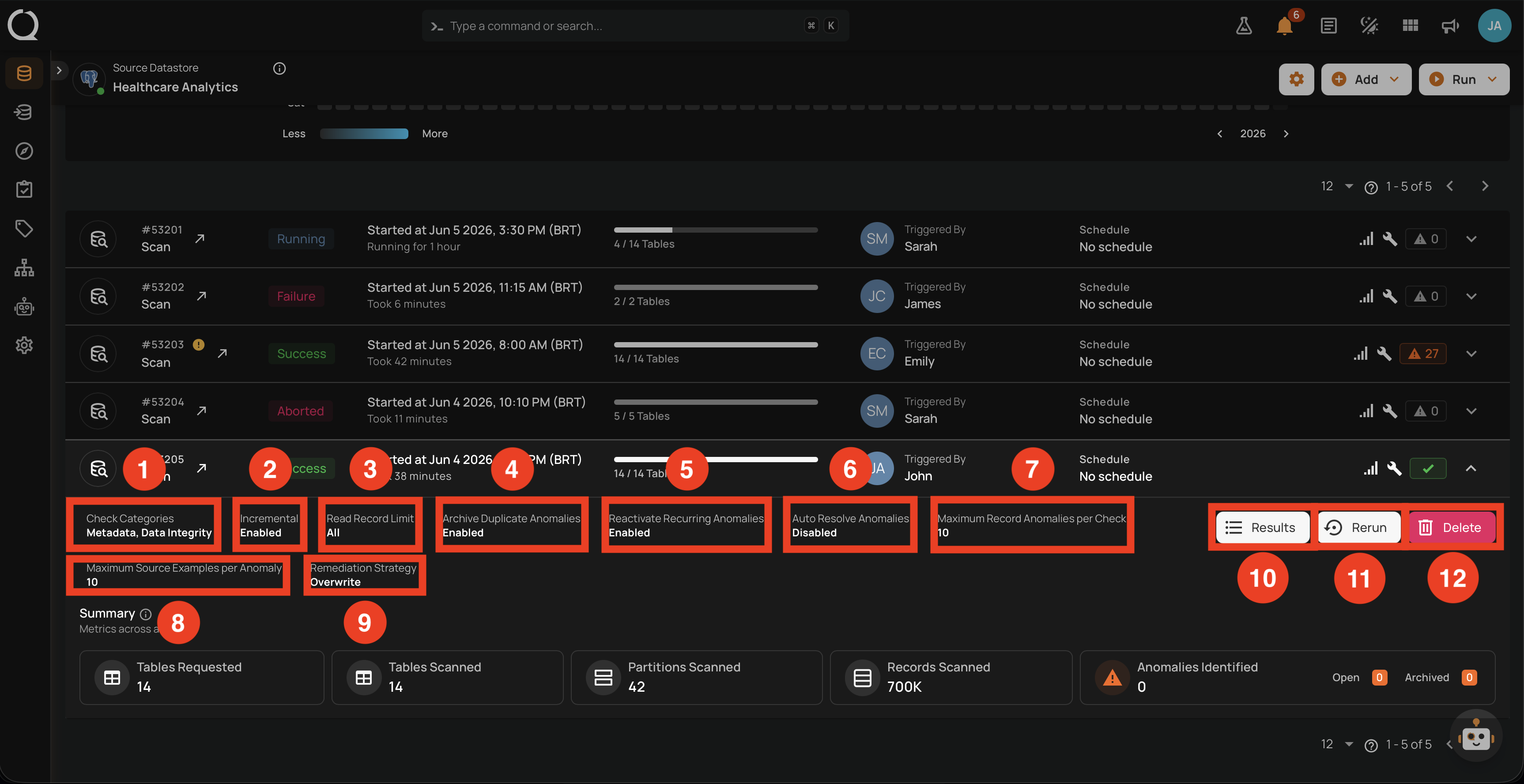Viewport: 1524px width, 784px height.
Task: Click the Failure status label
Action: click(296, 297)
